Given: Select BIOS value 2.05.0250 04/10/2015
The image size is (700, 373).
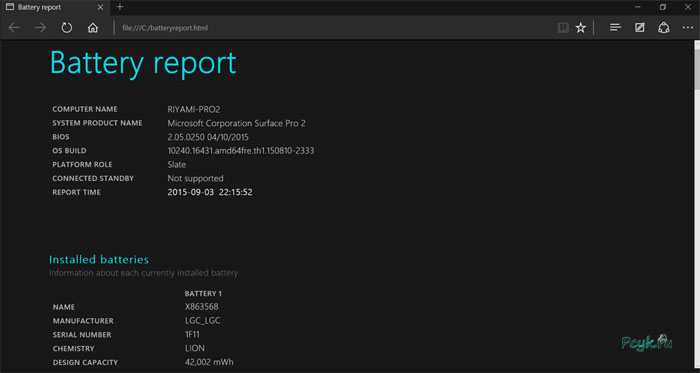Looking at the screenshot, I should pyautogui.click(x=208, y=137).
